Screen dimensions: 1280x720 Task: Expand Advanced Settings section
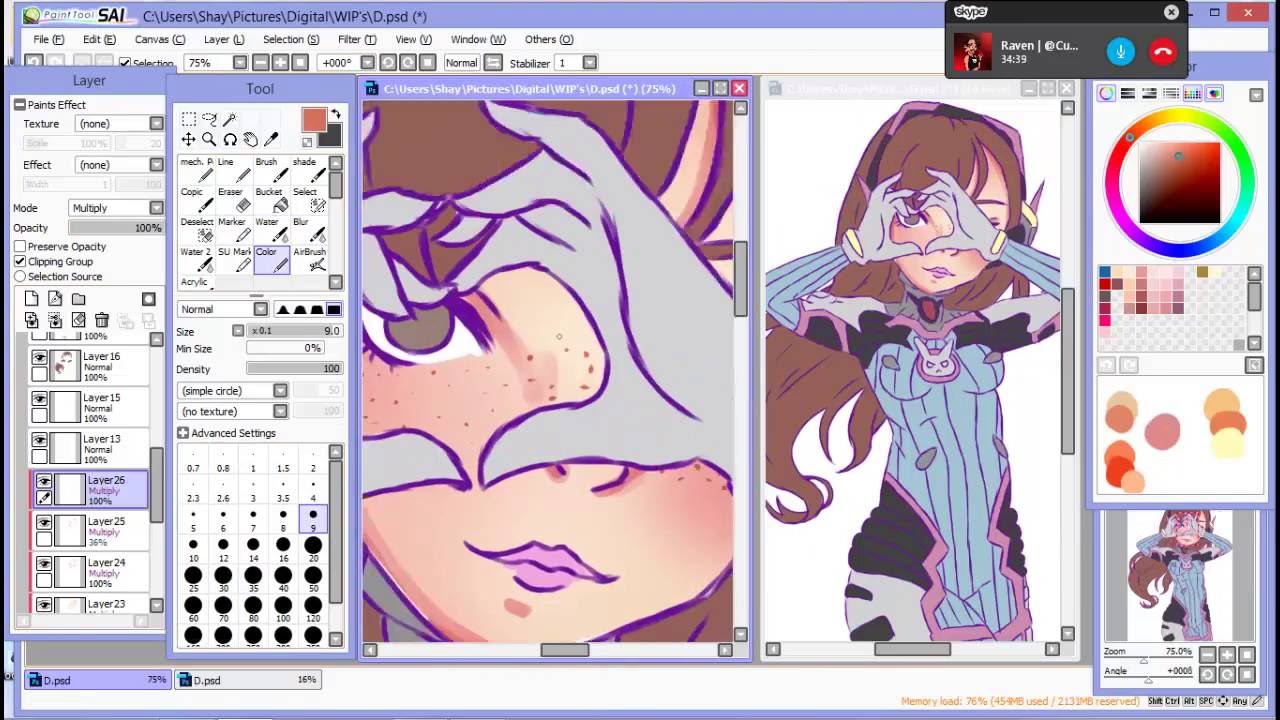(183, 433)
